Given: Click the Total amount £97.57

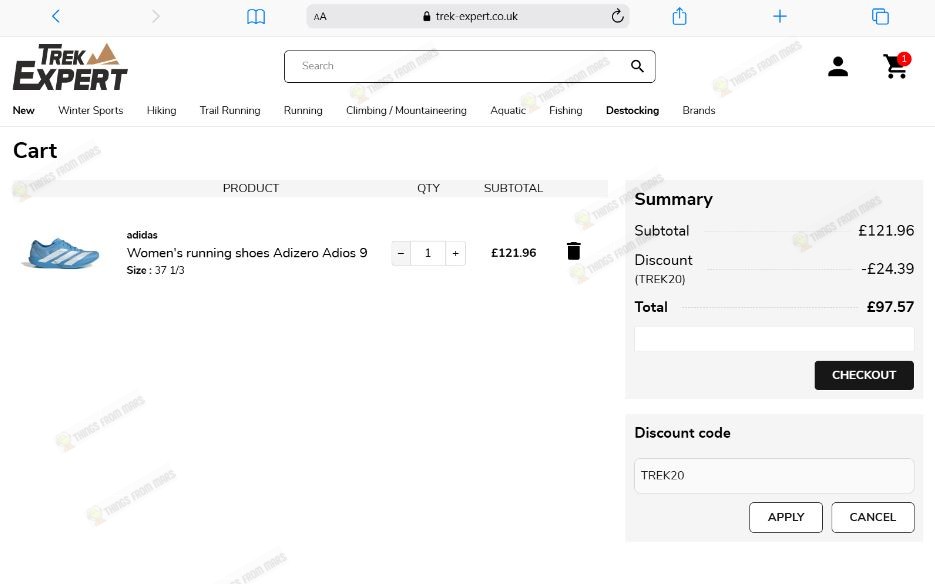Looking at the screenshot, I should 890,307.
